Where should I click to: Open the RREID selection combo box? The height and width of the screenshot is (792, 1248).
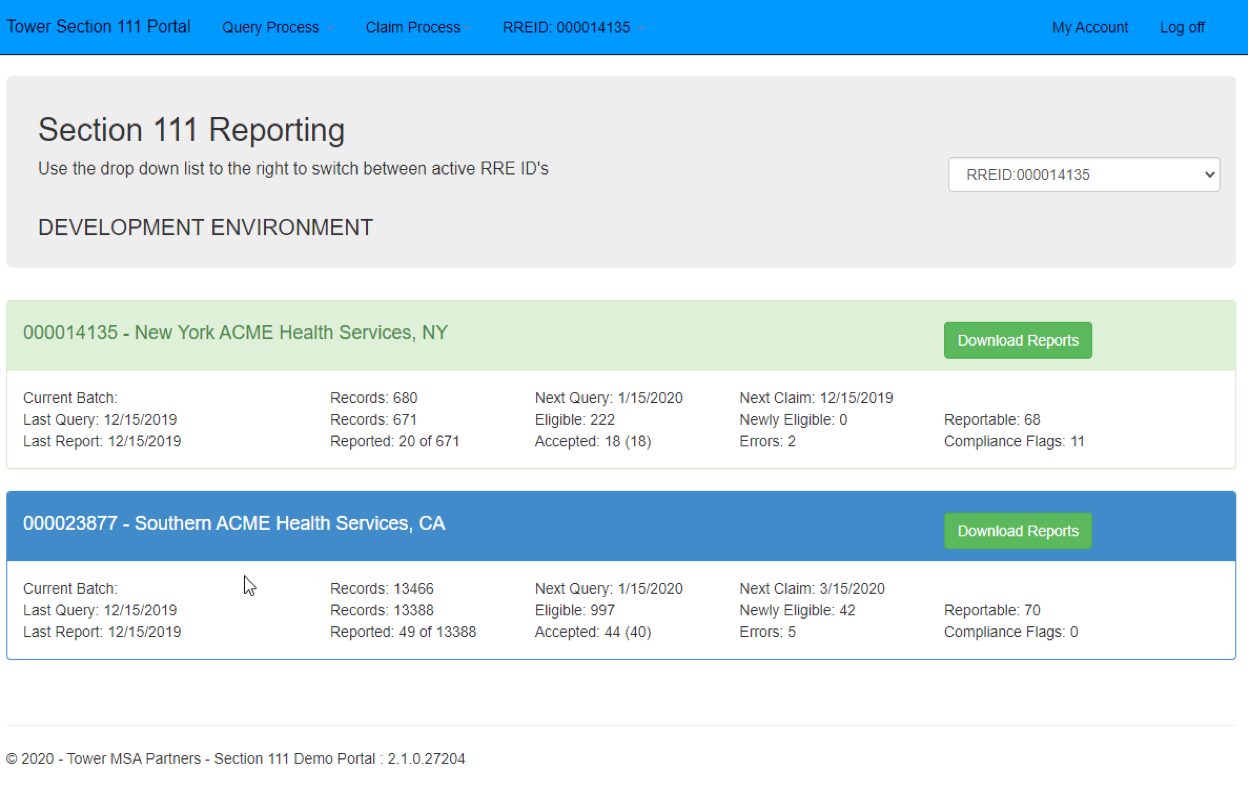(x=1084, y=174)
